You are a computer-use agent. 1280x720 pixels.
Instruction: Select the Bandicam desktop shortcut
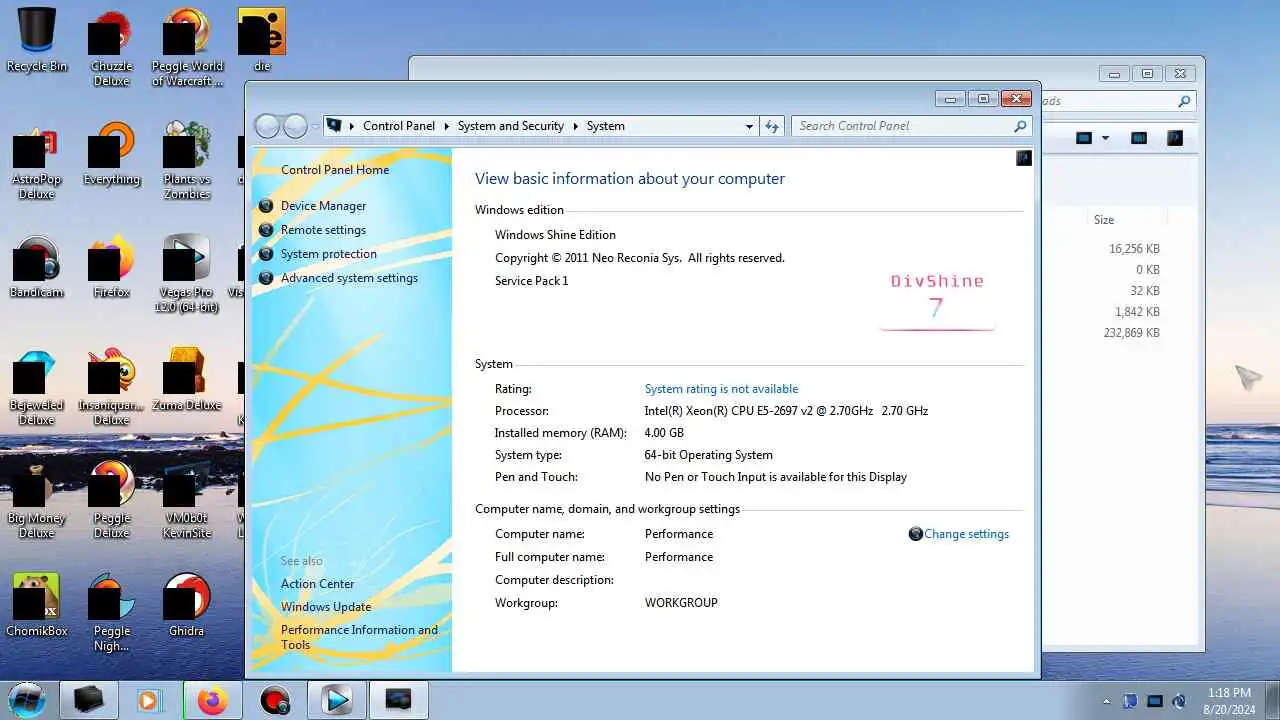click(x=37, y=268)
